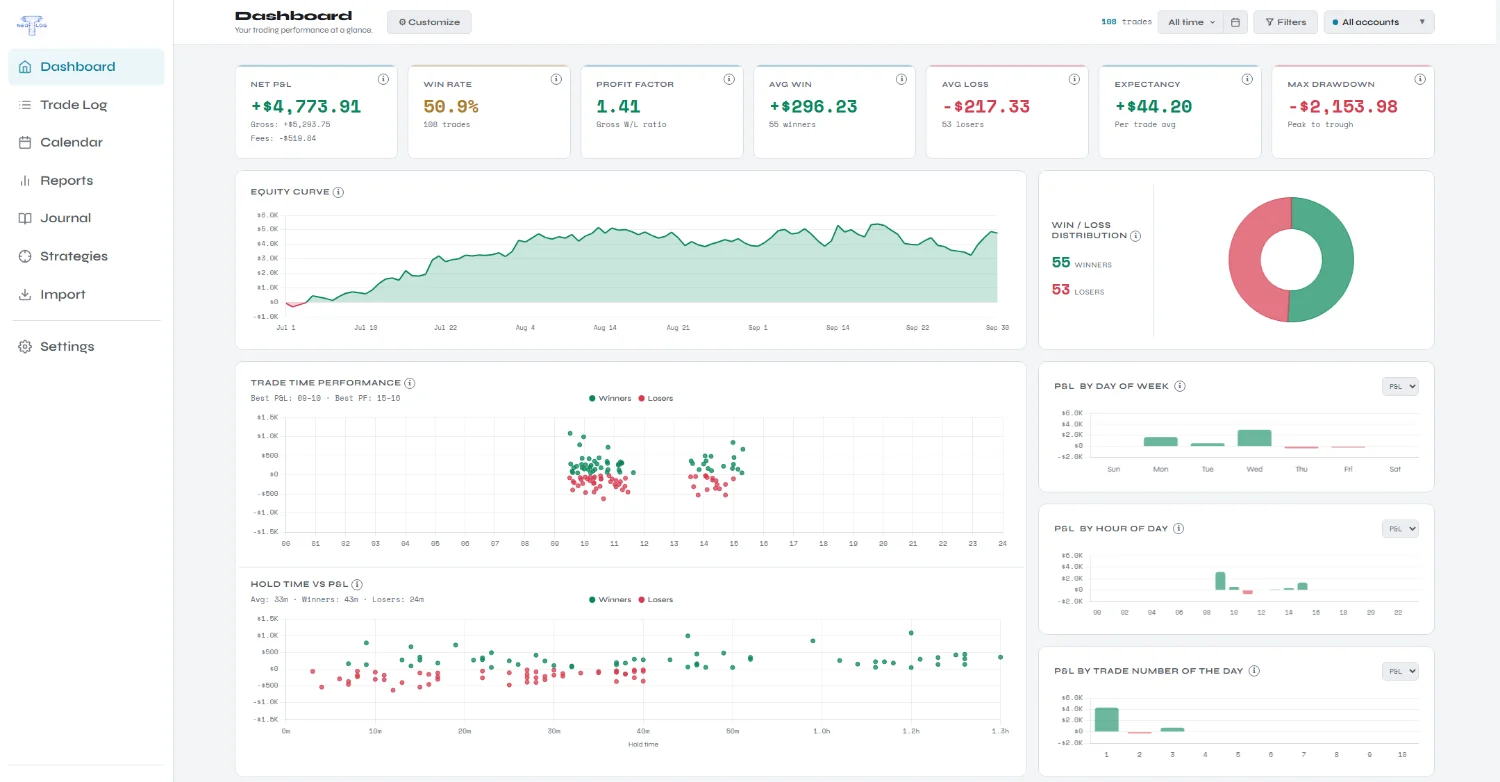Toggle Winners legend in Hold Time chart
This screenshot has height=782, width=1500.
[x=611, y=600]
